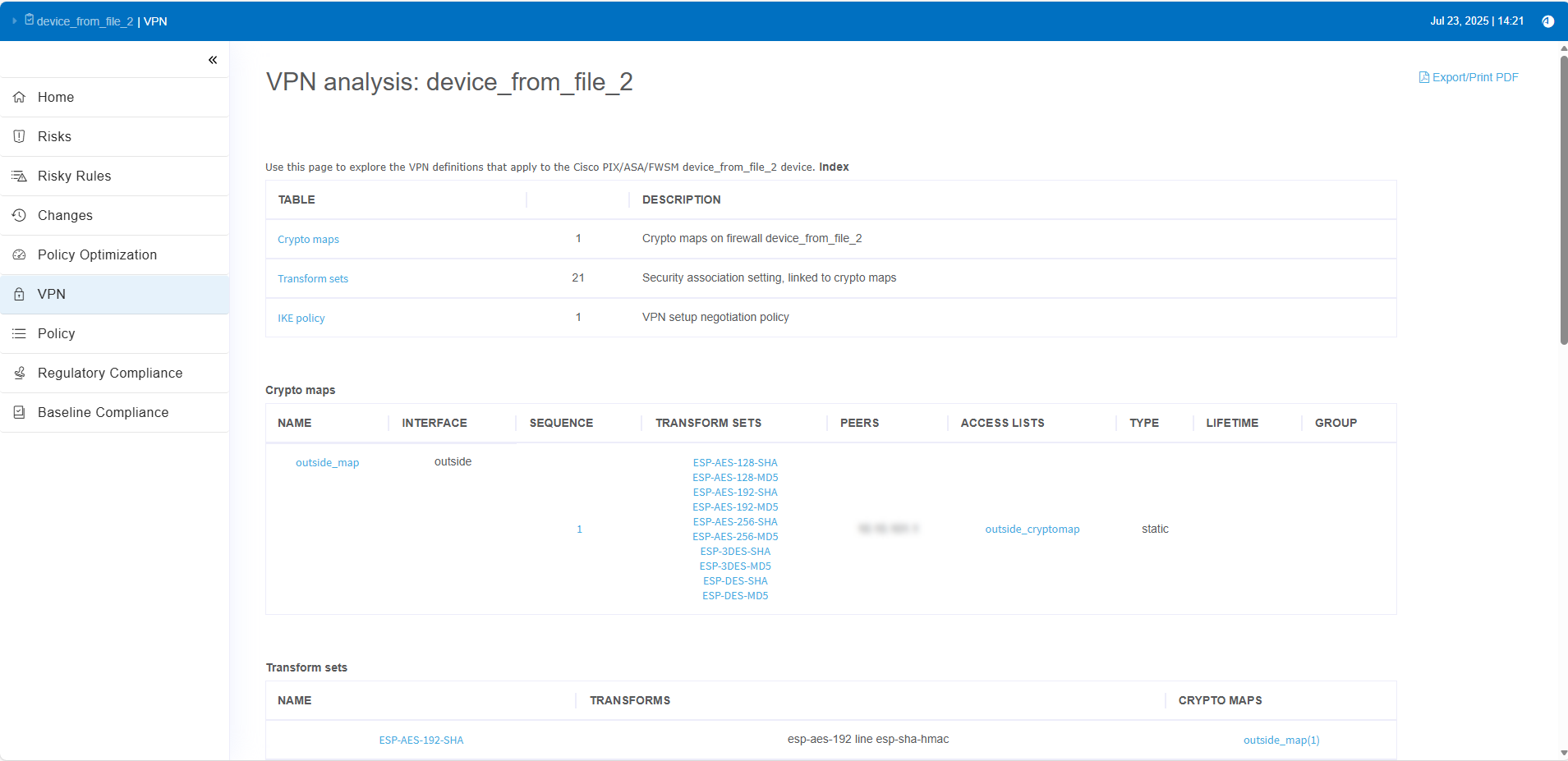This screenshot has width=1568, height=761.
Task: Click the Home house icon
Action: 20,97
